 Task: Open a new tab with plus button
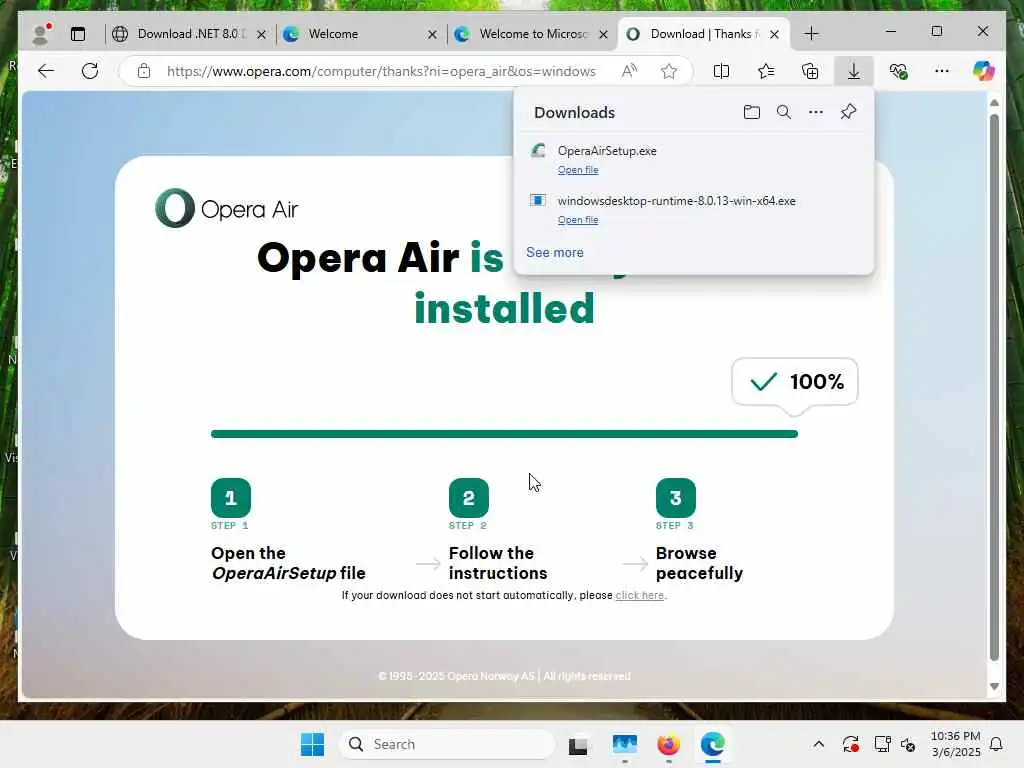pyautogui.click(x=811, y=34)
